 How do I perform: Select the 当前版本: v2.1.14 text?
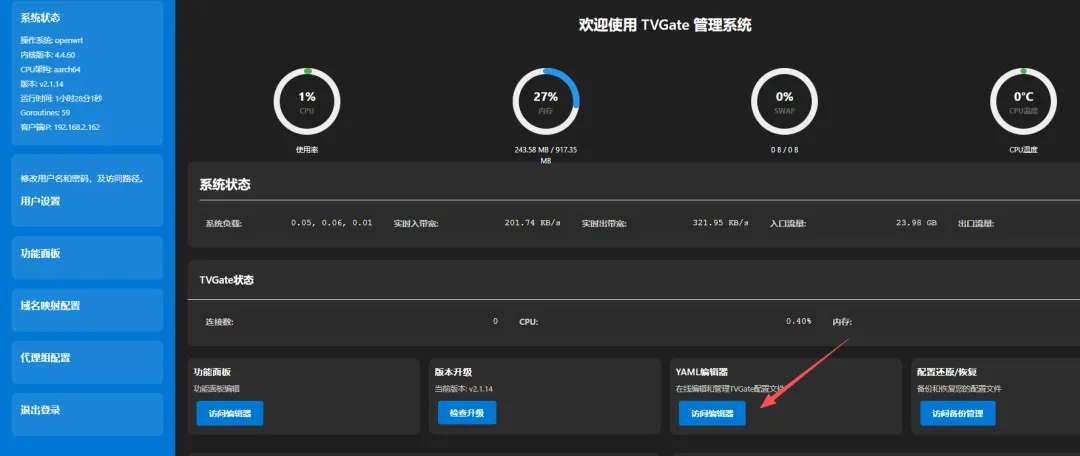point(464,388)
